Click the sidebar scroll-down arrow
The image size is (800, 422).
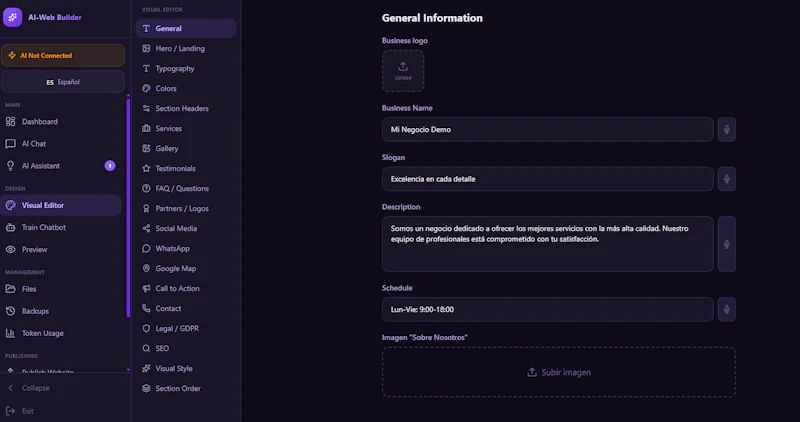(128, 369)
